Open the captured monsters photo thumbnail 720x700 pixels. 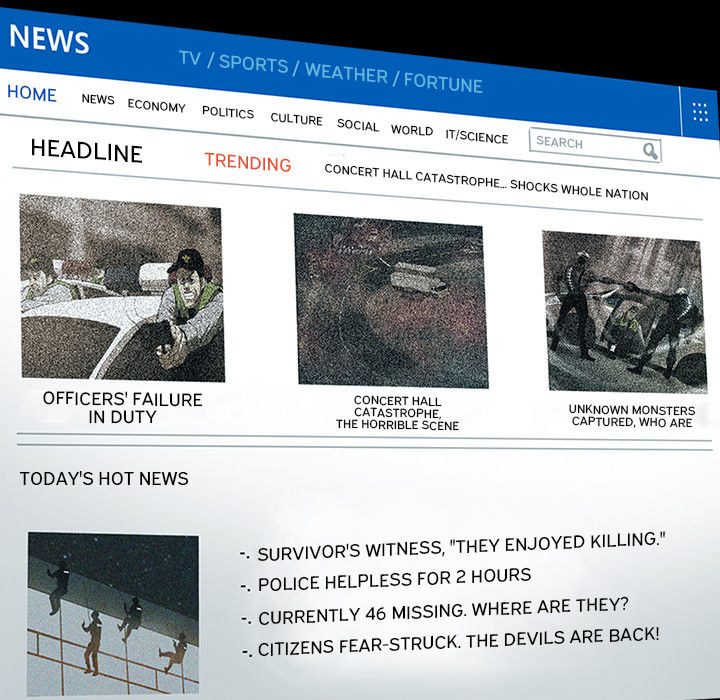point(624,312)
